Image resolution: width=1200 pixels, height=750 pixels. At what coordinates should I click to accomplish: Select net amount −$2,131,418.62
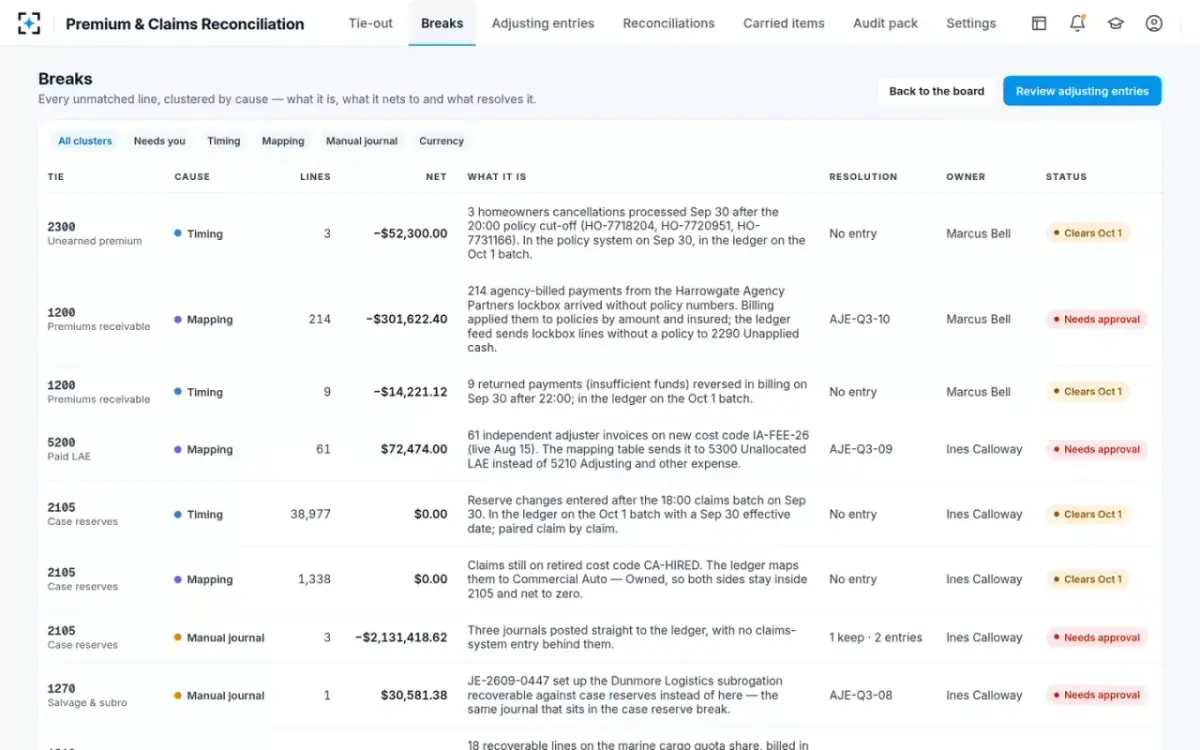pos(401,638)
